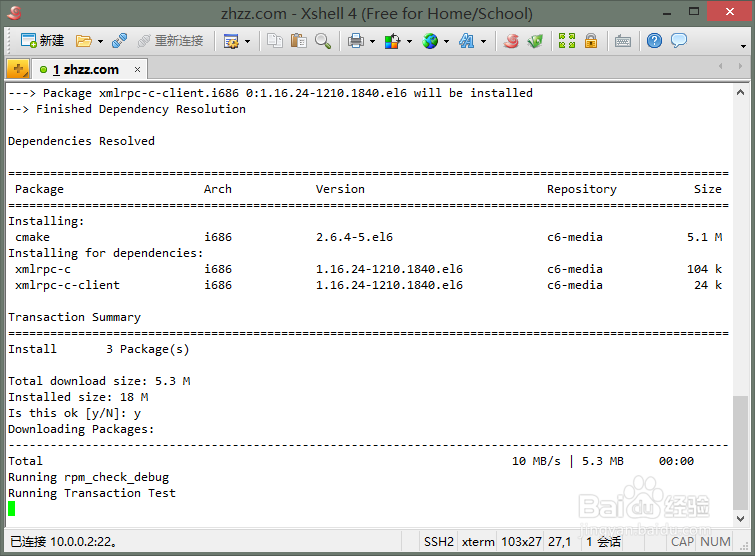Click the Paste clipboard icon
The height and width of the screenshot is (556, 755).
click(x=299, y=41)
